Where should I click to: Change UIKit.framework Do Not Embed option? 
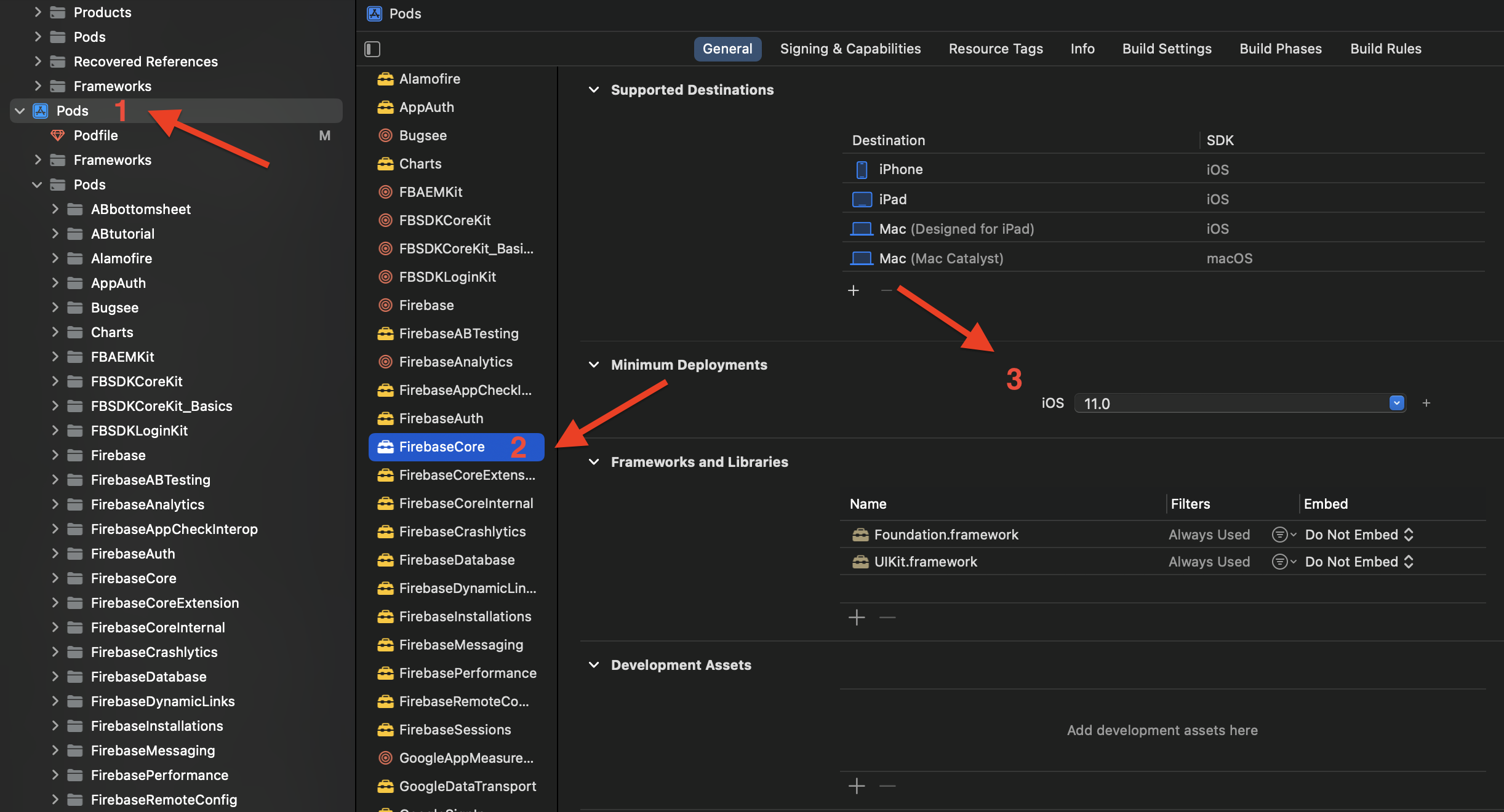click(1359, 562)
